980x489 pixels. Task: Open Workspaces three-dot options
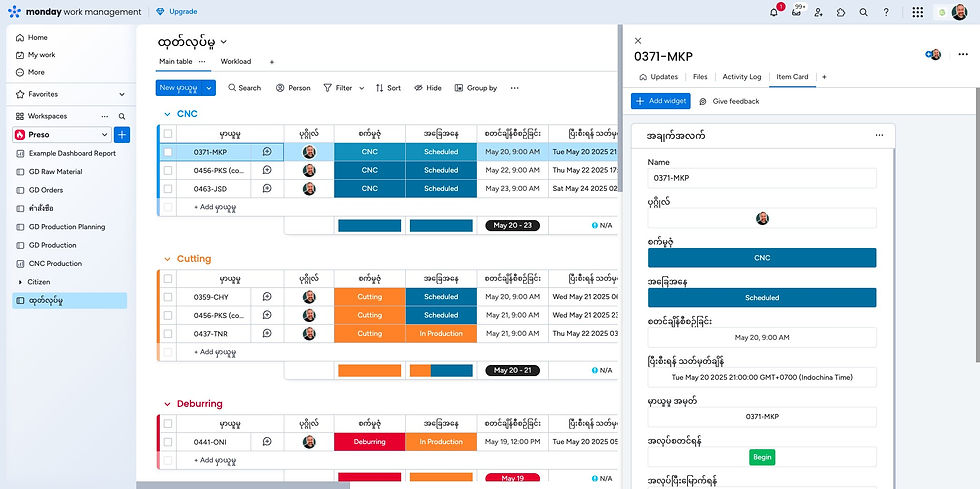105,116
